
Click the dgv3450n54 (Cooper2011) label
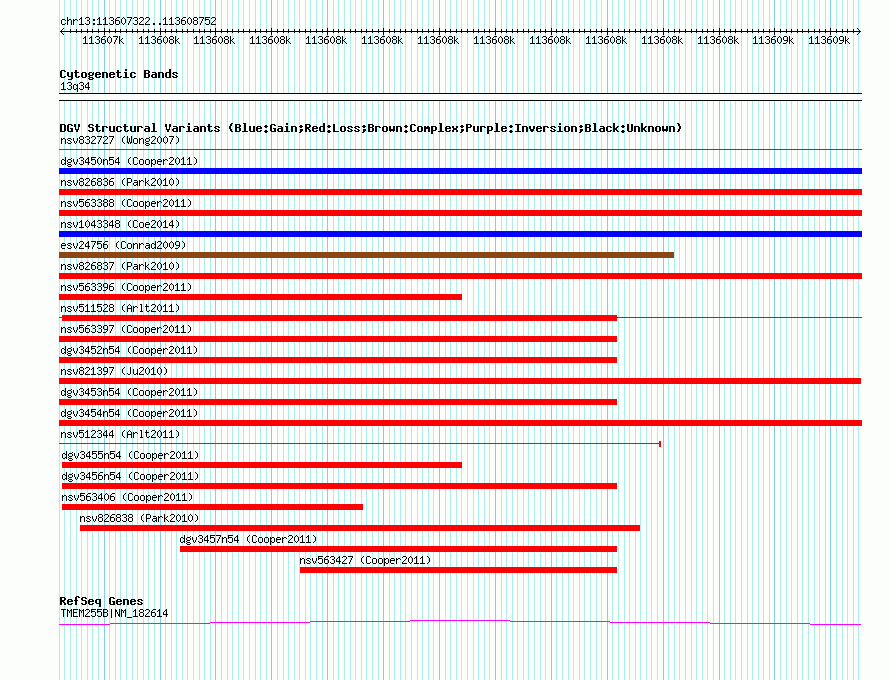pos(129,161)
